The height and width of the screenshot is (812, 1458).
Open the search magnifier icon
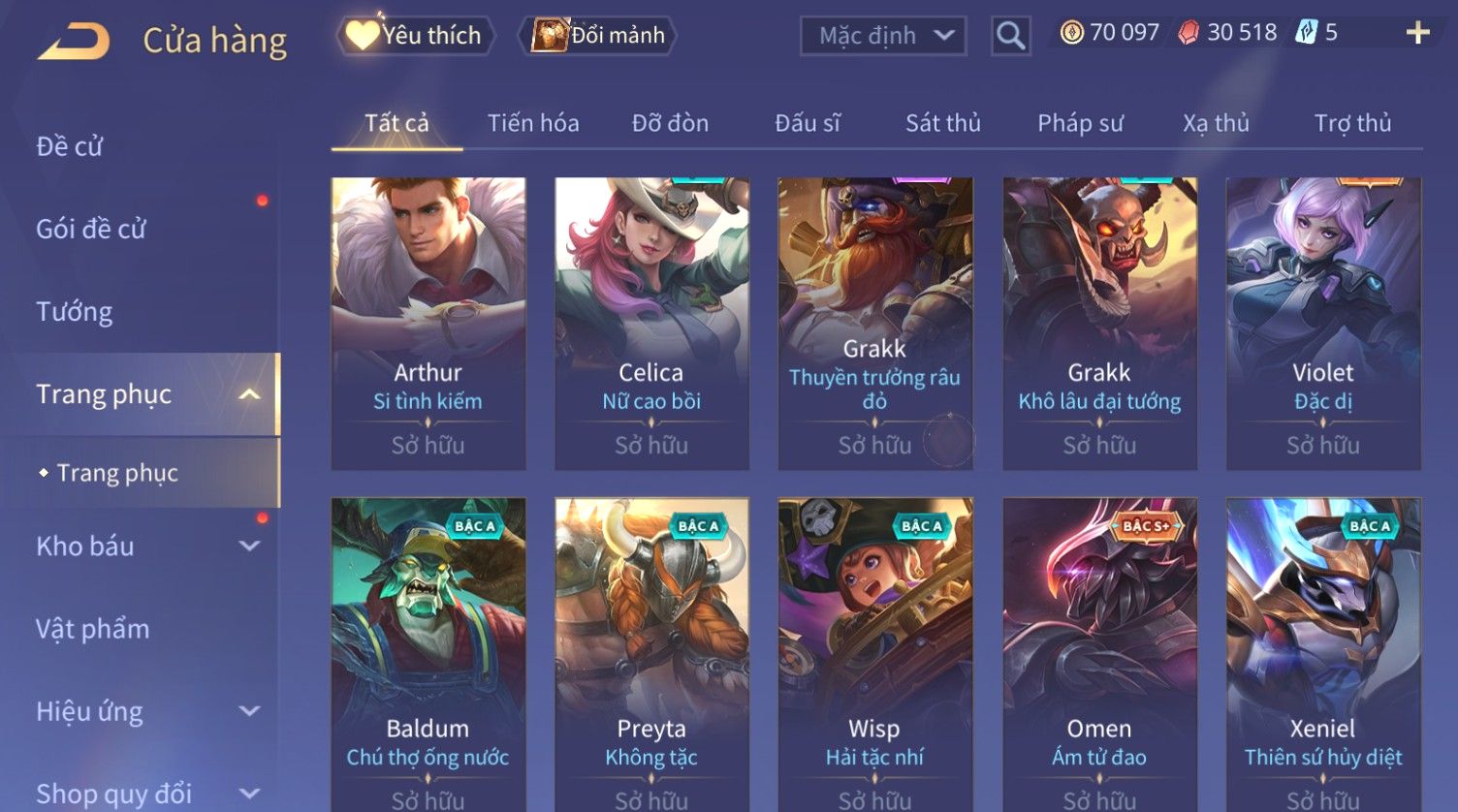[1010, 36]
